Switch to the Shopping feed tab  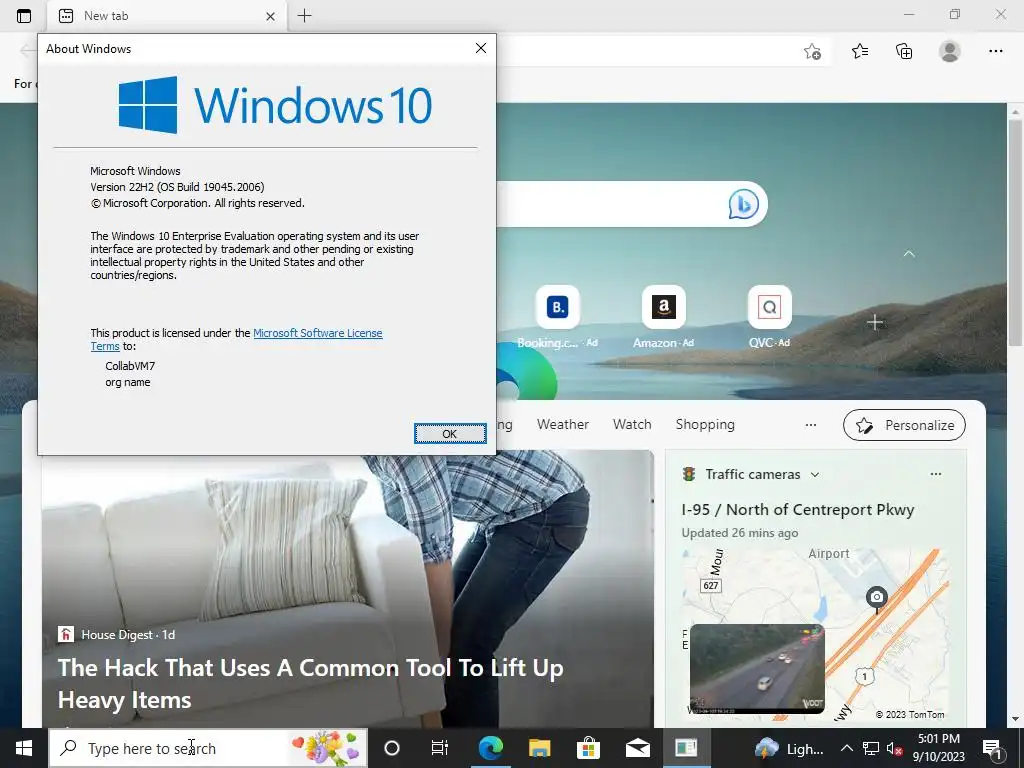[705, 424]
